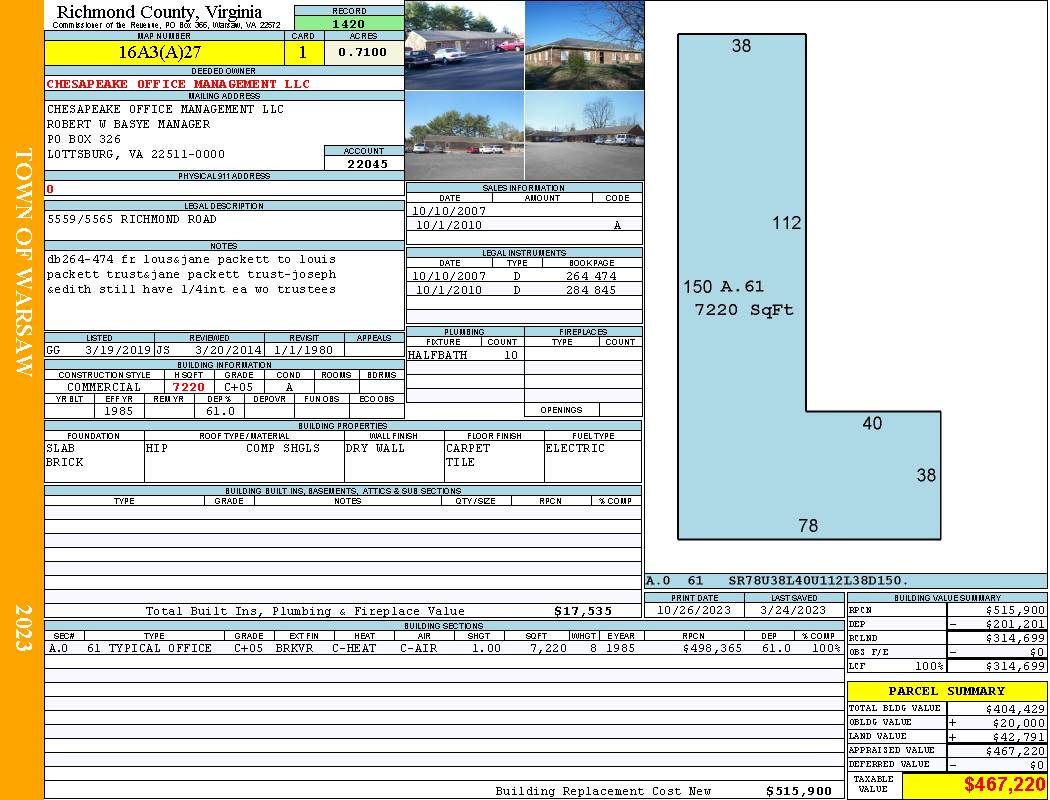1050x800 pixels.
Task: Click appraised value $467,220
Action: [x=1015, y=751]
